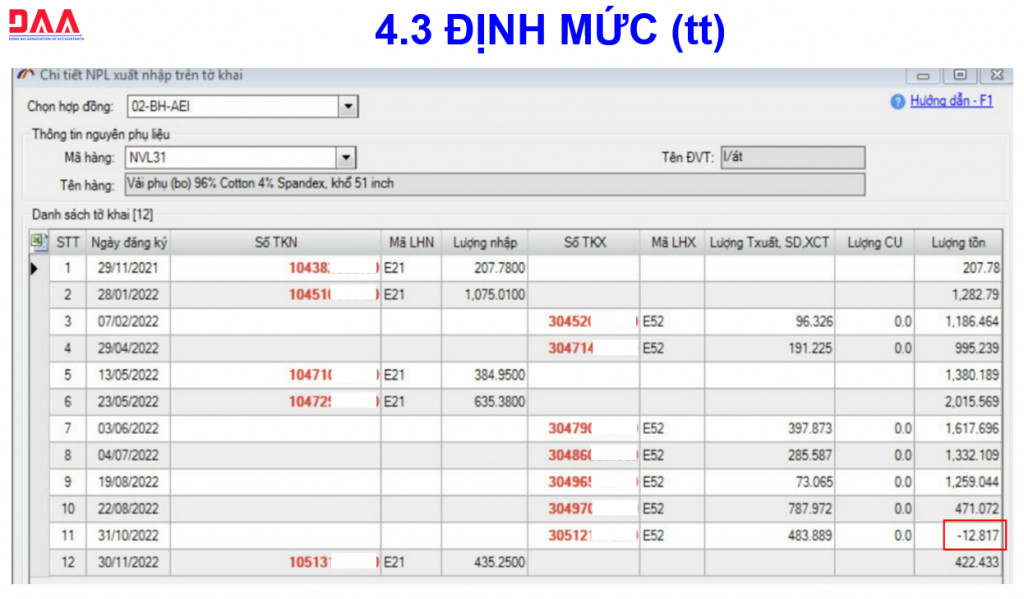Click the blue help question mark icon
1024x599 pixels.
[897, 102]
